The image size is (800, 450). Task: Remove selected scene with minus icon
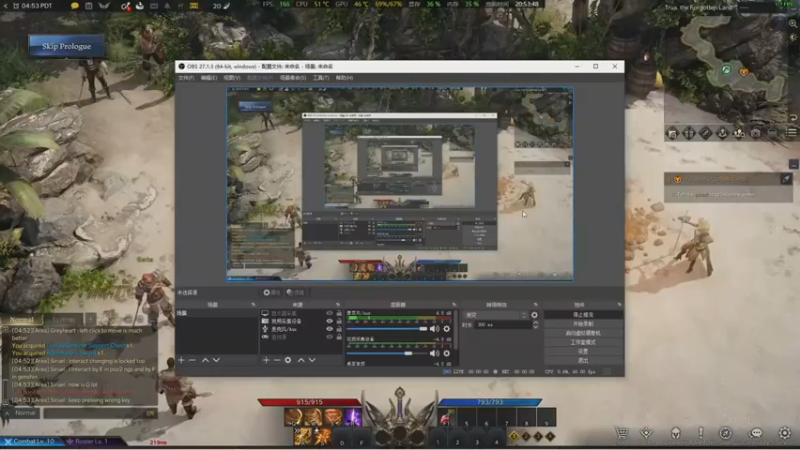pos(192,360)
